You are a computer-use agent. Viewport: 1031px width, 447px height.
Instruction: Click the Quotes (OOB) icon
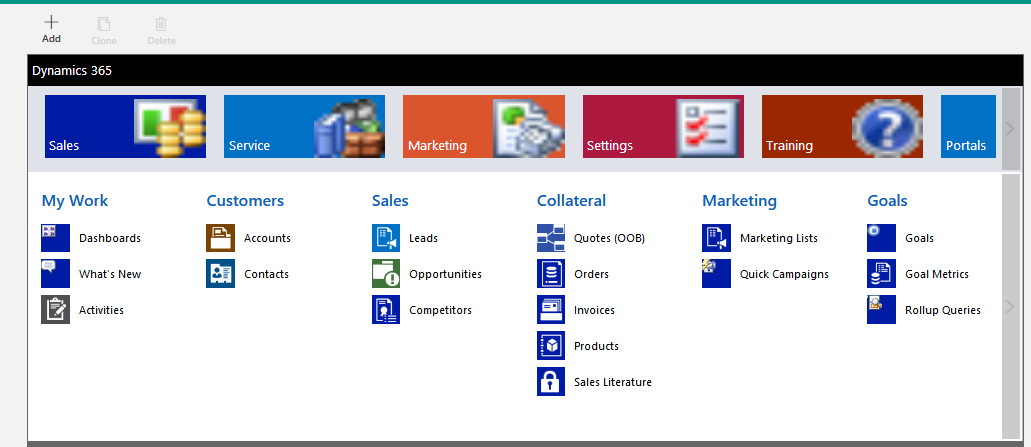coord(551,238)
